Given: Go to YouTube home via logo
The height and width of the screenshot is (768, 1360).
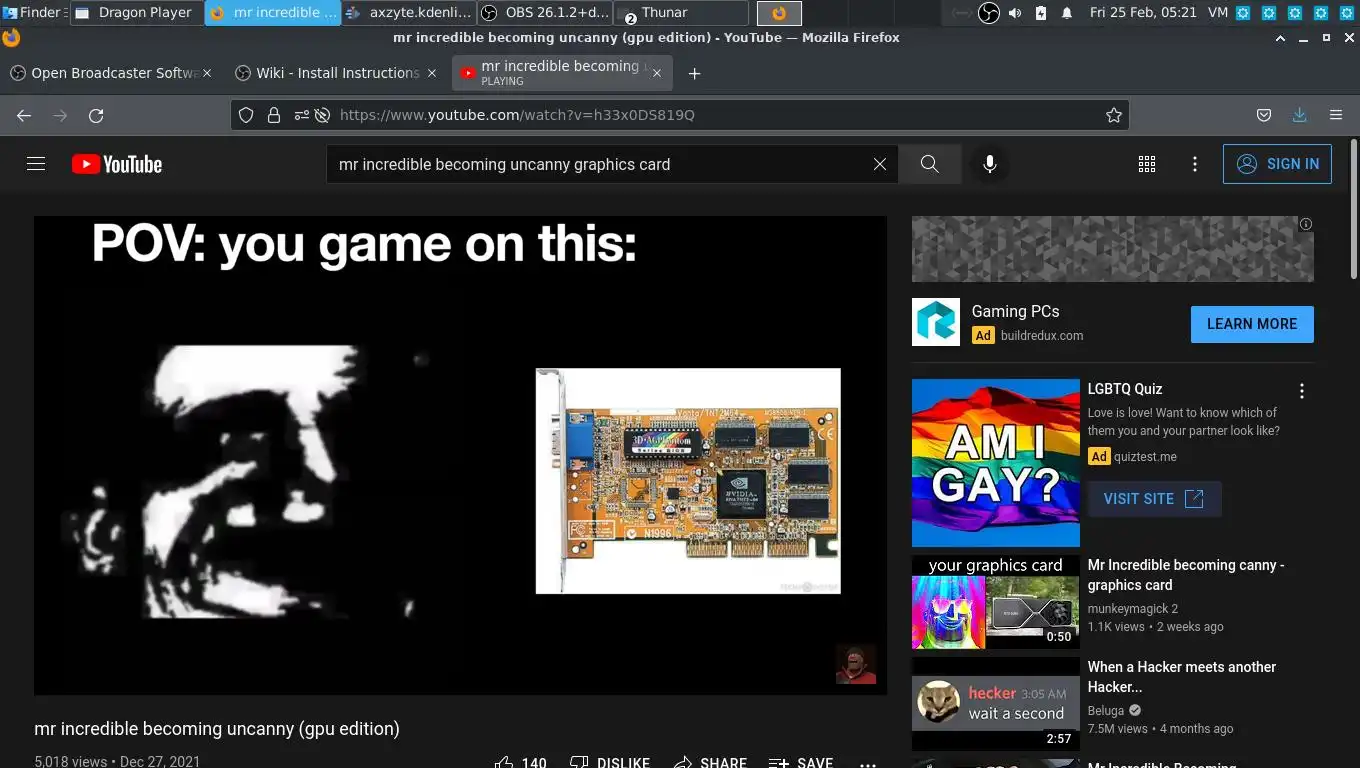Looking at the screenshot, I should pyautogui.click(x=117, y=164).
